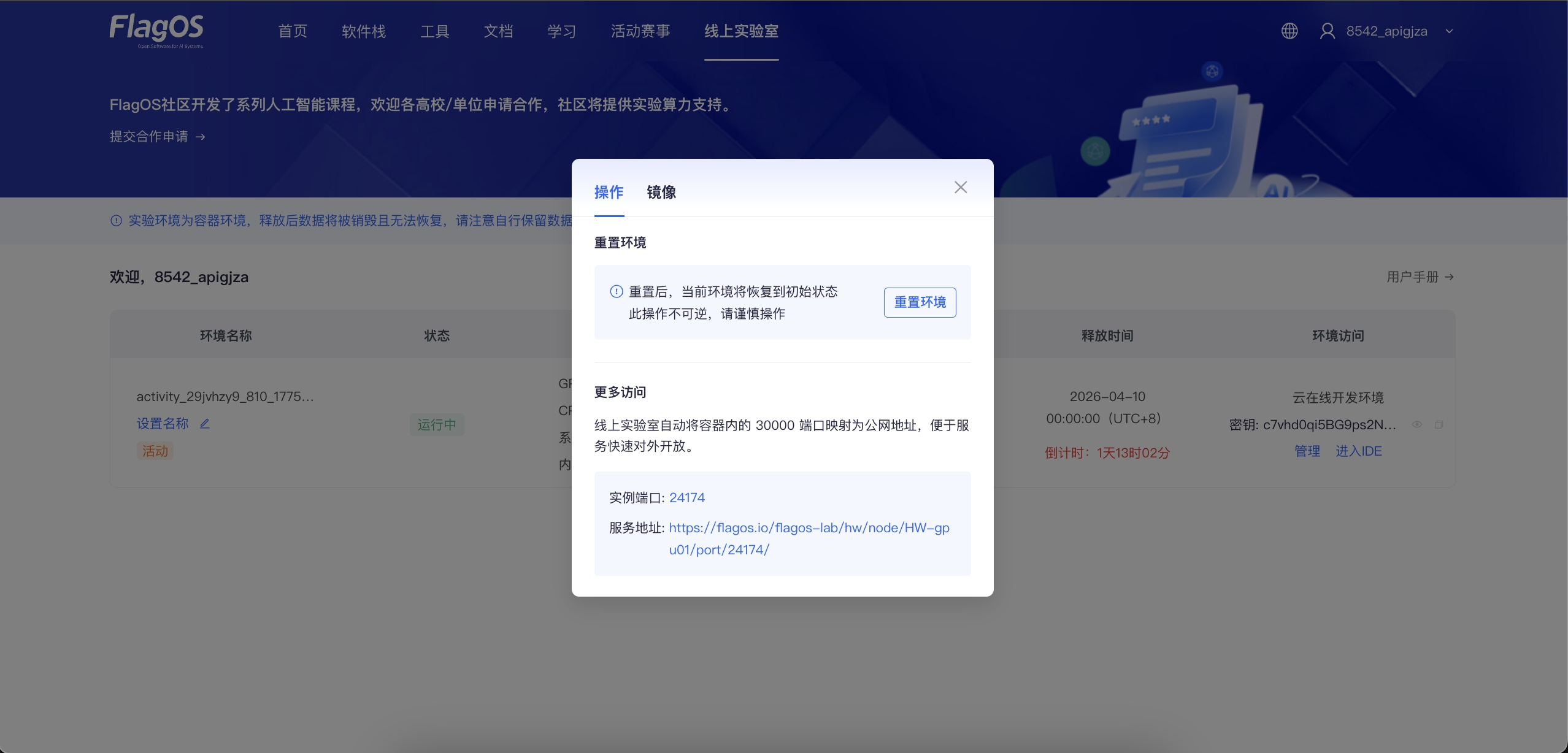1568x753 pixels.
Task: Click the 状态 column header
Action: point(437,336)
